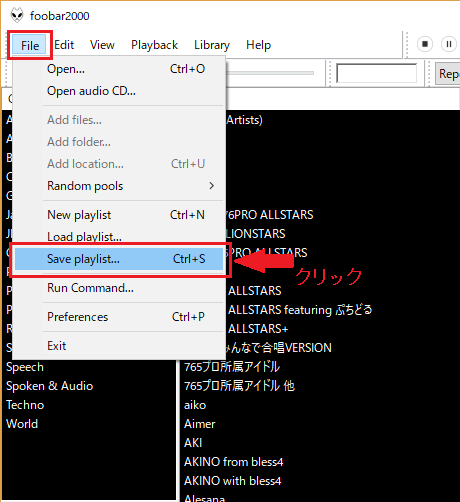Image resolution: width=460 pixels, height=502 pixels.
Task: Click the partially visible Rep button
Action: tap(448, 74)
